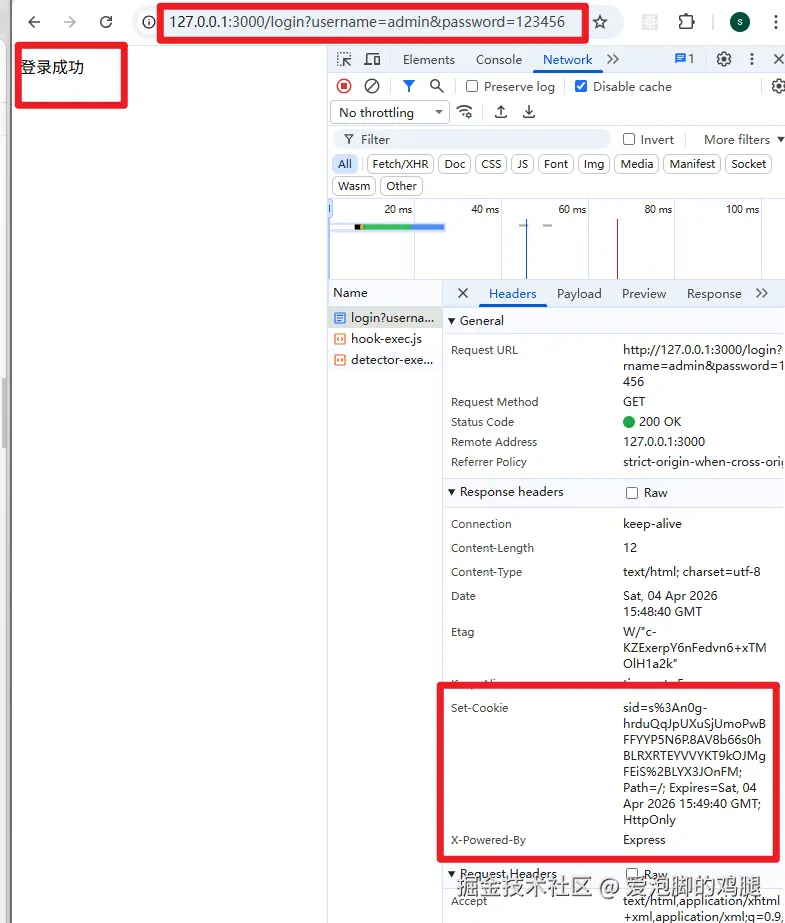This screenshot has height=923, width=785.
Task: Enable Raw for Response headers
Action: coord(632,493)
